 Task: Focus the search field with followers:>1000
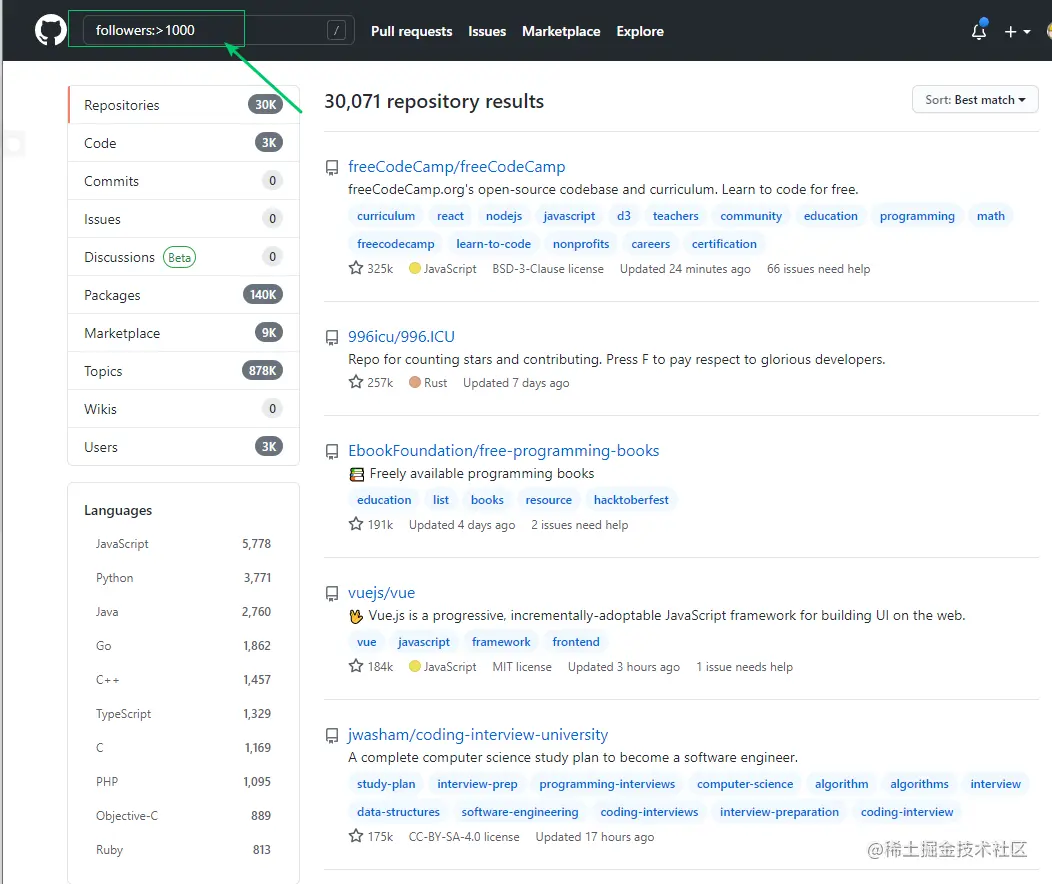click(217, 30)
